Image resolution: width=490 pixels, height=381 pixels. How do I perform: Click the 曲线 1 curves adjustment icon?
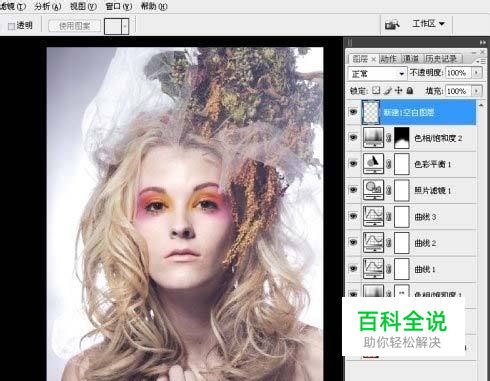point(373,268)
